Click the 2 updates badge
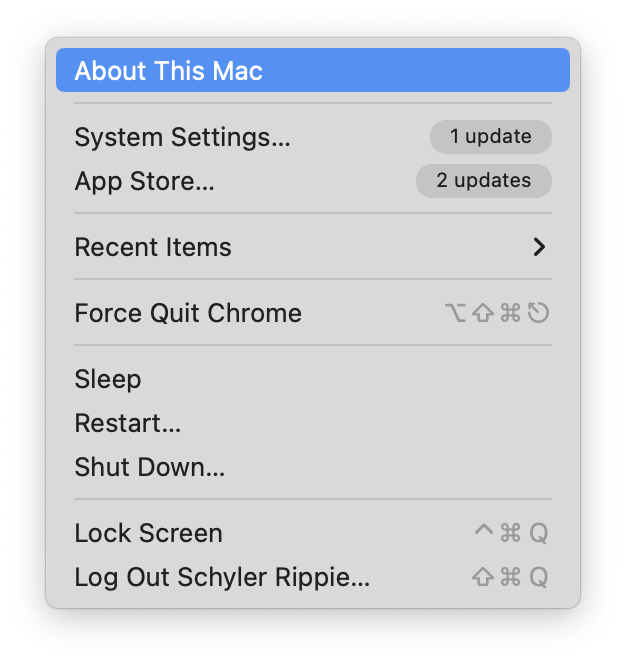 pyautogui.click(x=483, y=181)
